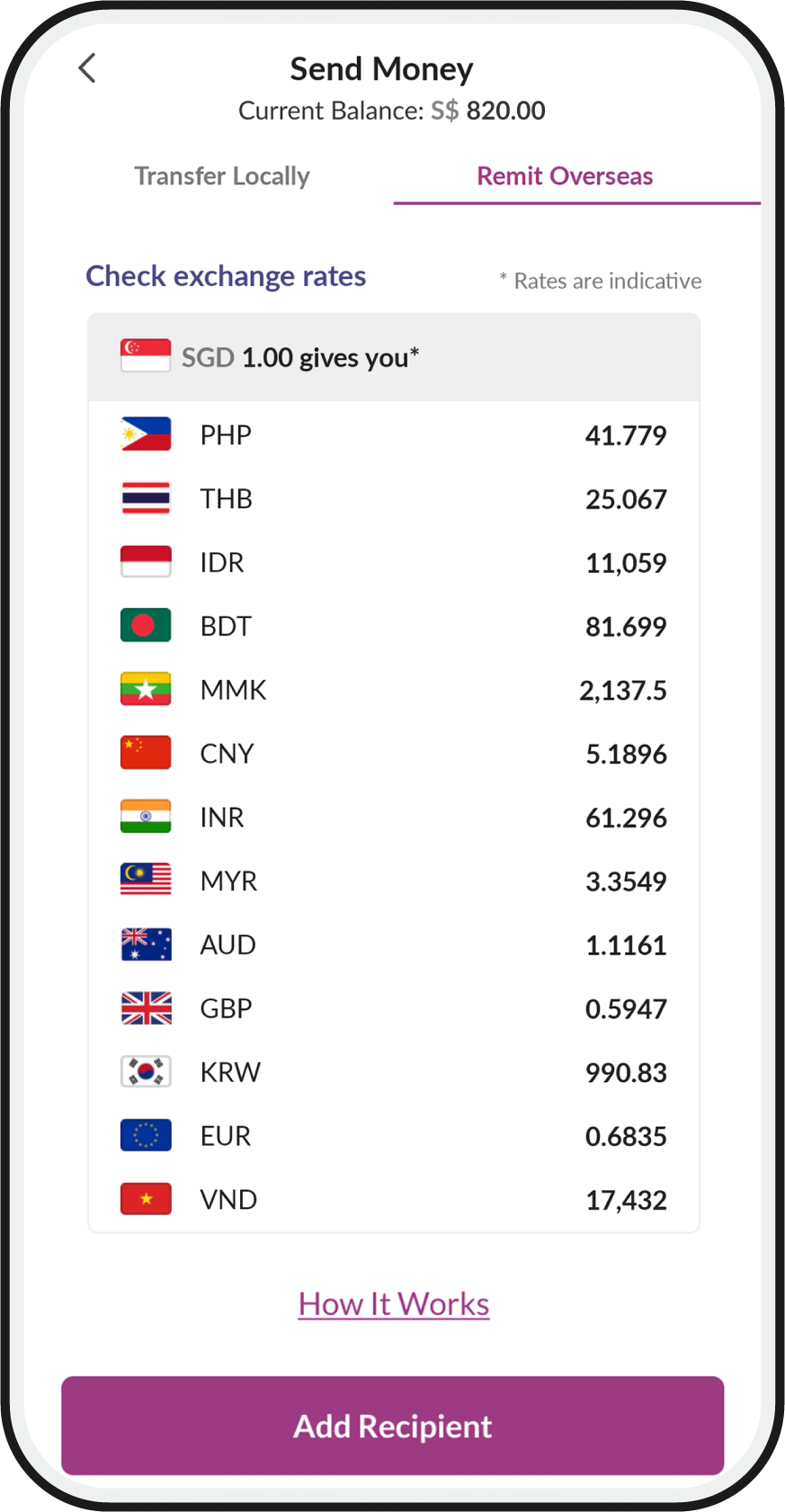
Task: Open the How It Works link
Action: [394, 1304]
